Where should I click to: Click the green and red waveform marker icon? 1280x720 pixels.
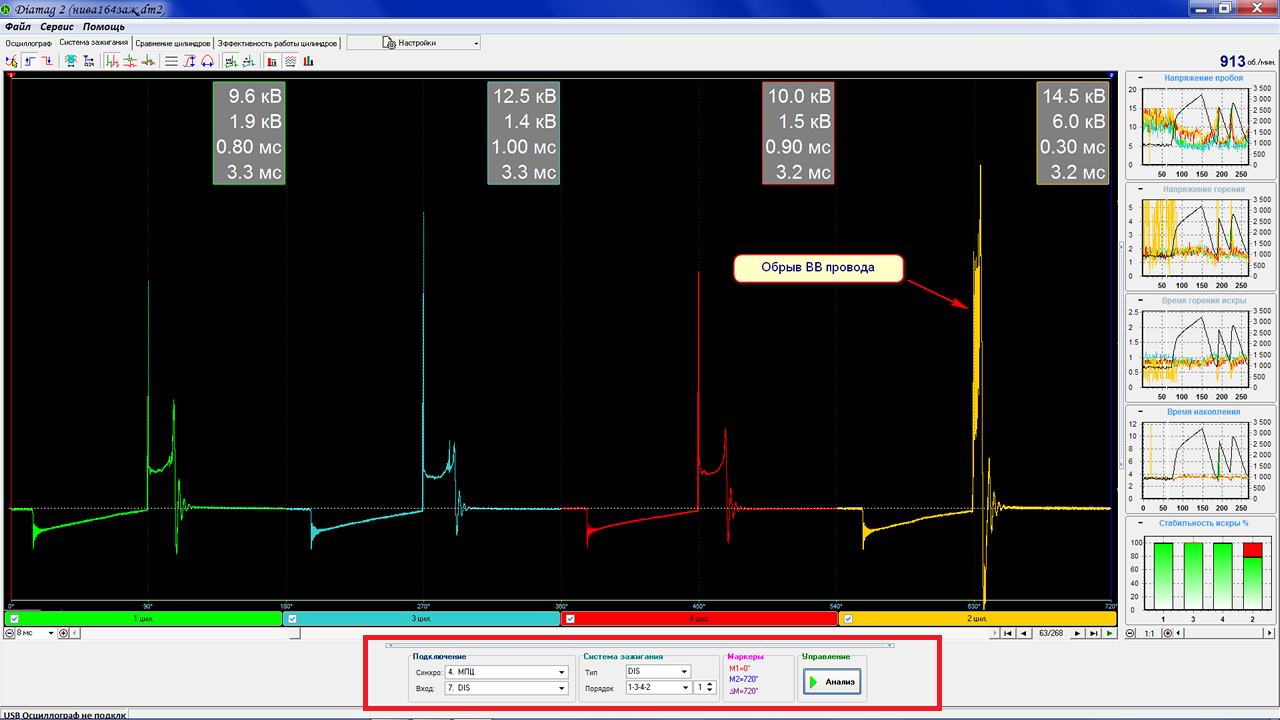click(x=113, y=61)
